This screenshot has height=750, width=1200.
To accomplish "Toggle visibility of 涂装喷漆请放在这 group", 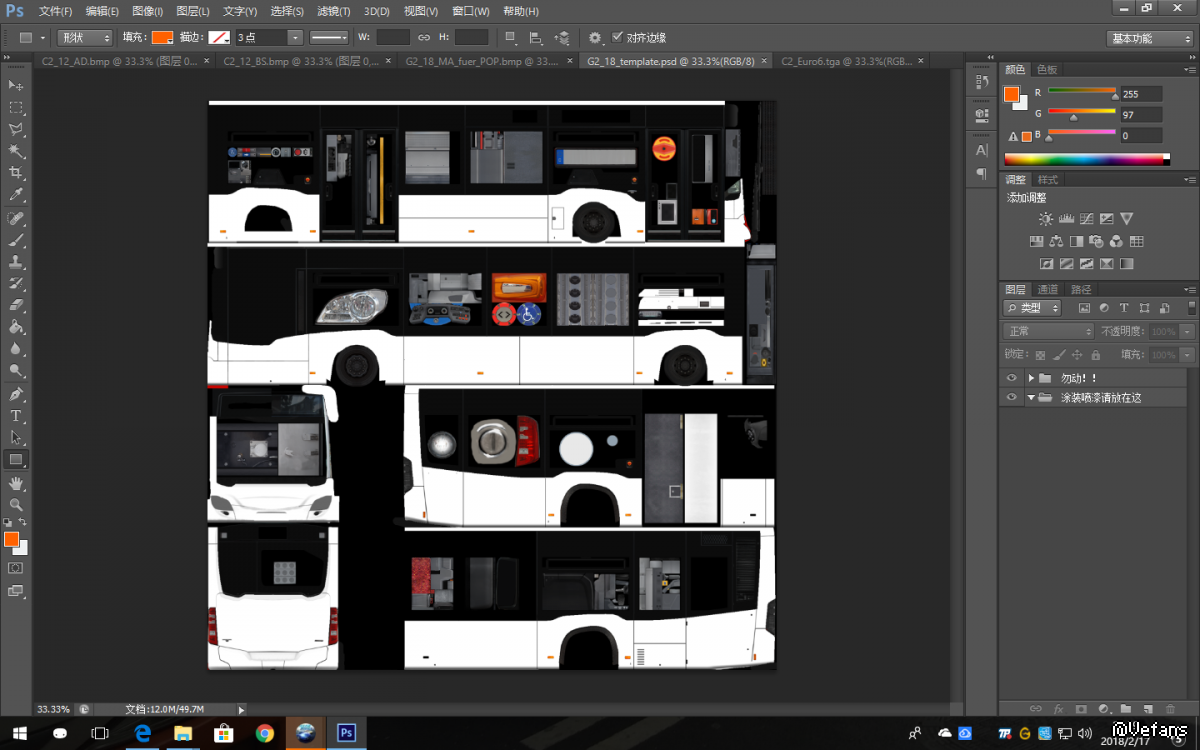I will (1011, 397).
